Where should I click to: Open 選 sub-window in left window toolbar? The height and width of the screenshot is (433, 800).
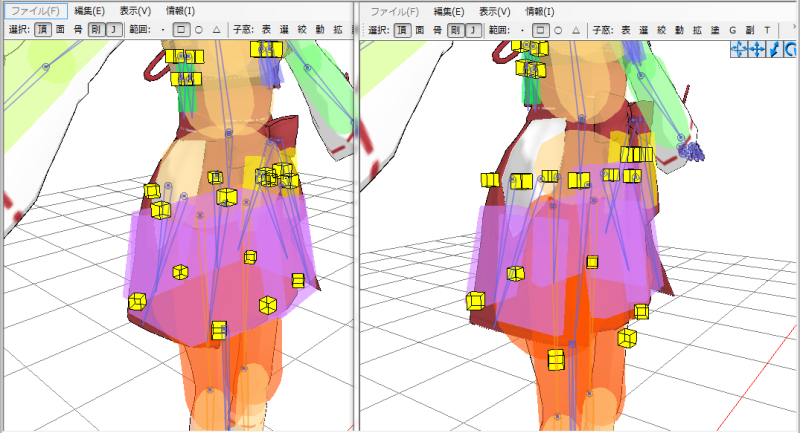pyautogui.click(x=284, y=30)
